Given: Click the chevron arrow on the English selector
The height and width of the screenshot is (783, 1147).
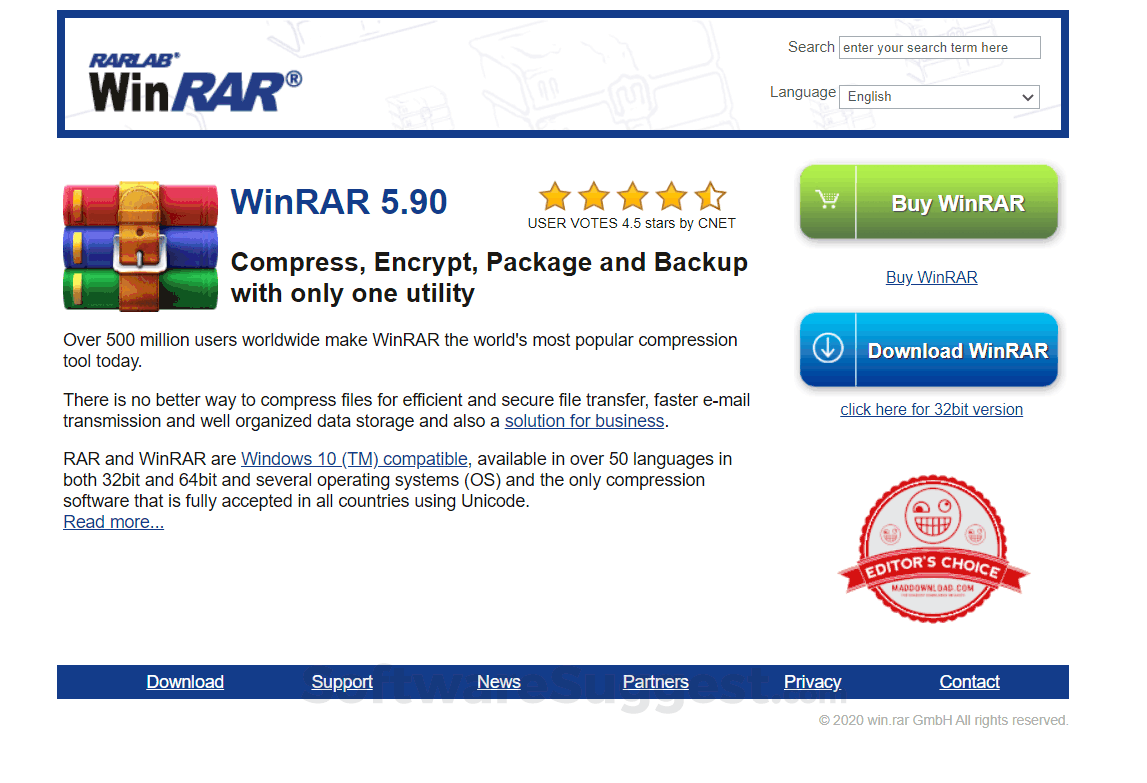Looking at the screenshot, I should coord(1028,97).
